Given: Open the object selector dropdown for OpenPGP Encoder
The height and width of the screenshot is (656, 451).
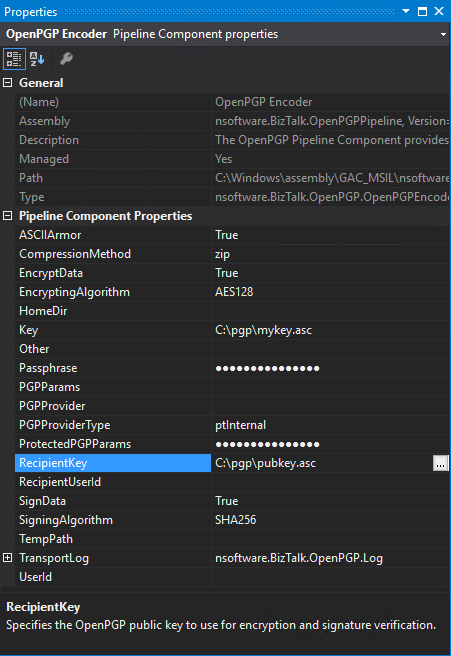Looking at the screenshot, I should coord(443,34).
